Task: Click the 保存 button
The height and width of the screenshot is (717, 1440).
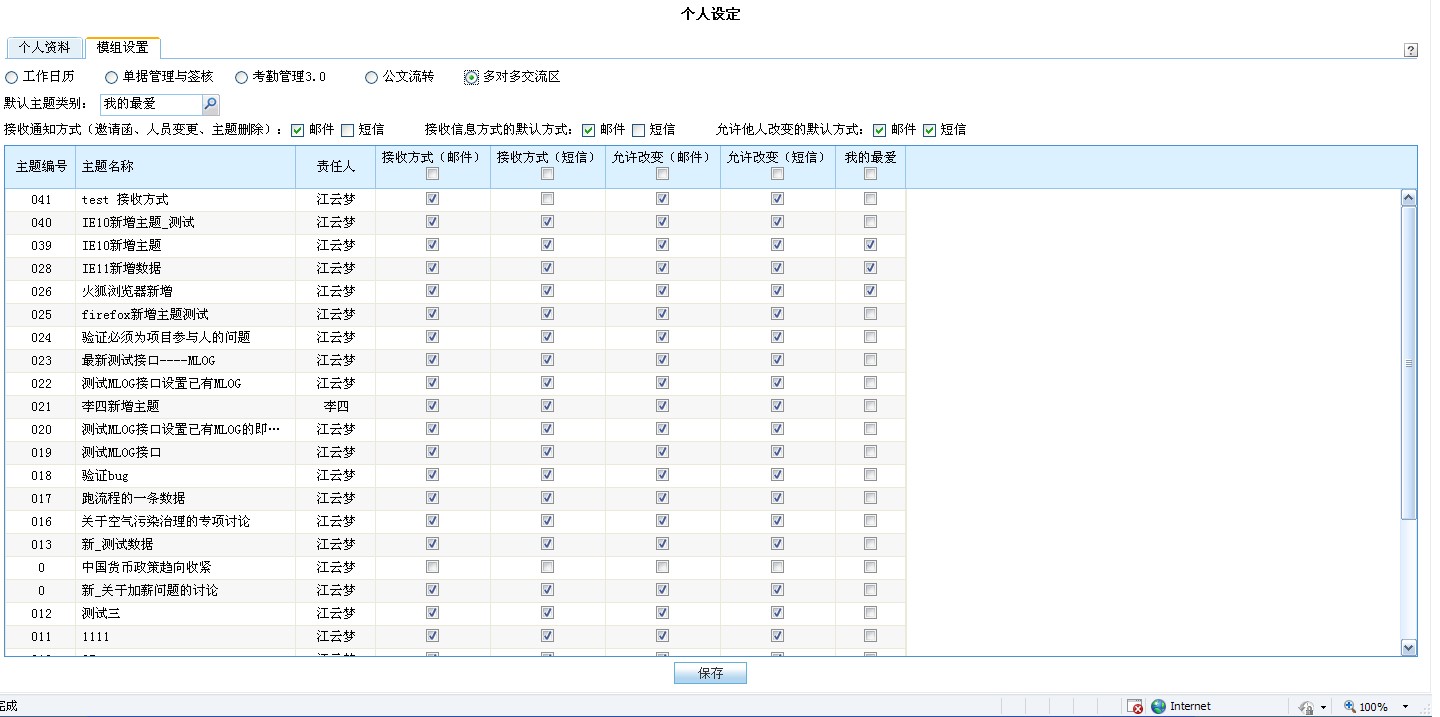Action: (x=710, y=673)
